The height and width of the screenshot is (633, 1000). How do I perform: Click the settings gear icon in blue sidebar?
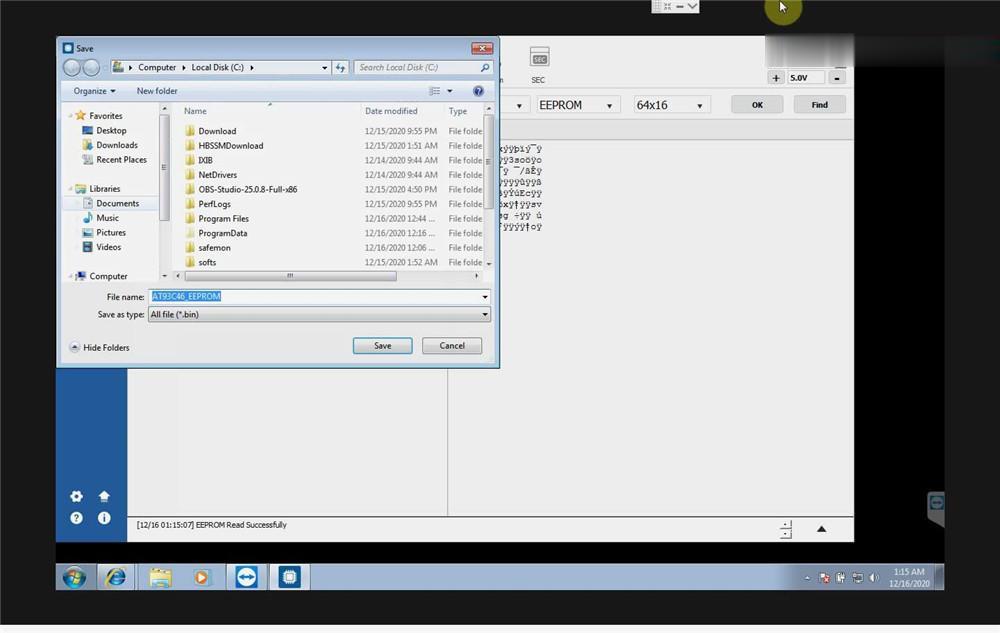tap(77, 497)
